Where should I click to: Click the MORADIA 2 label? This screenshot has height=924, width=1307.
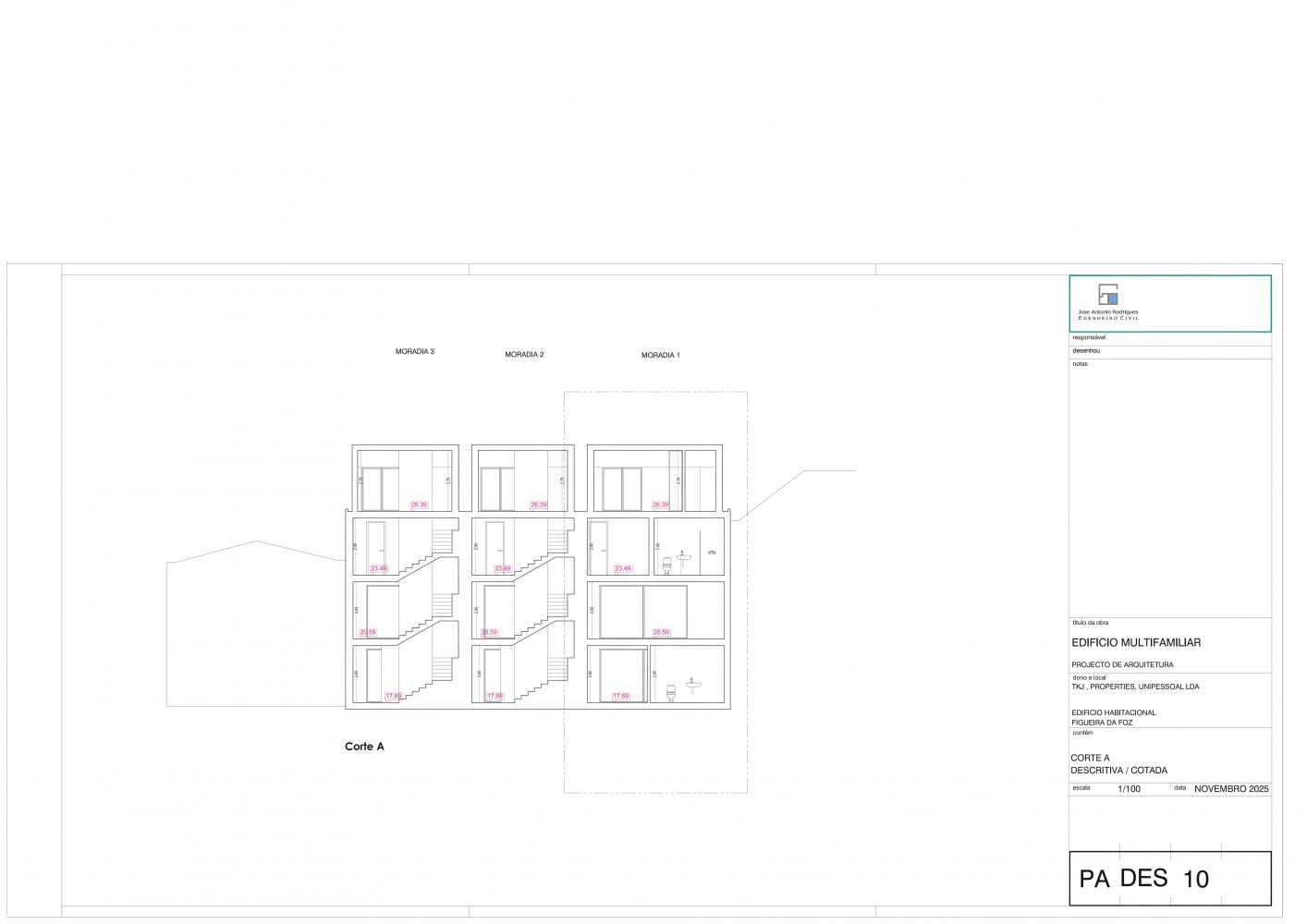coord(524,355)
